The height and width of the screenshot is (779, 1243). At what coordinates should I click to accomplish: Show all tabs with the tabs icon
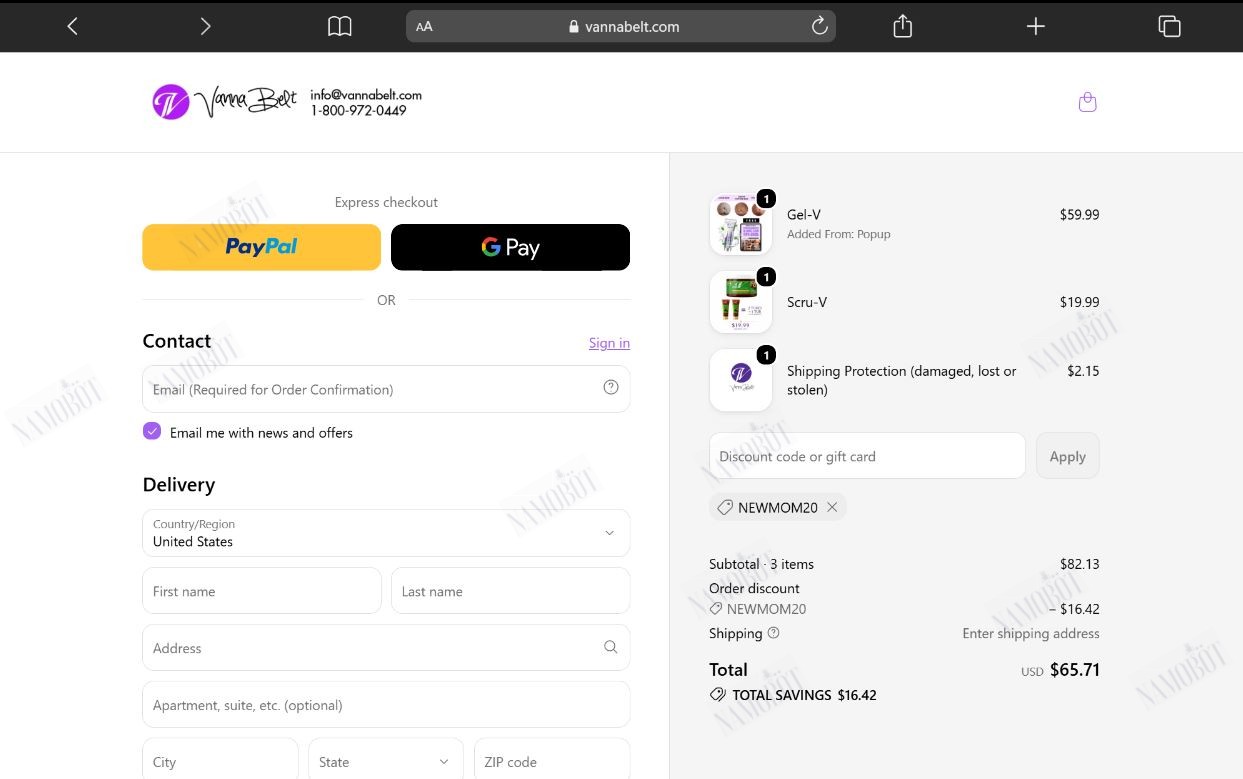tap(1169, 27)
